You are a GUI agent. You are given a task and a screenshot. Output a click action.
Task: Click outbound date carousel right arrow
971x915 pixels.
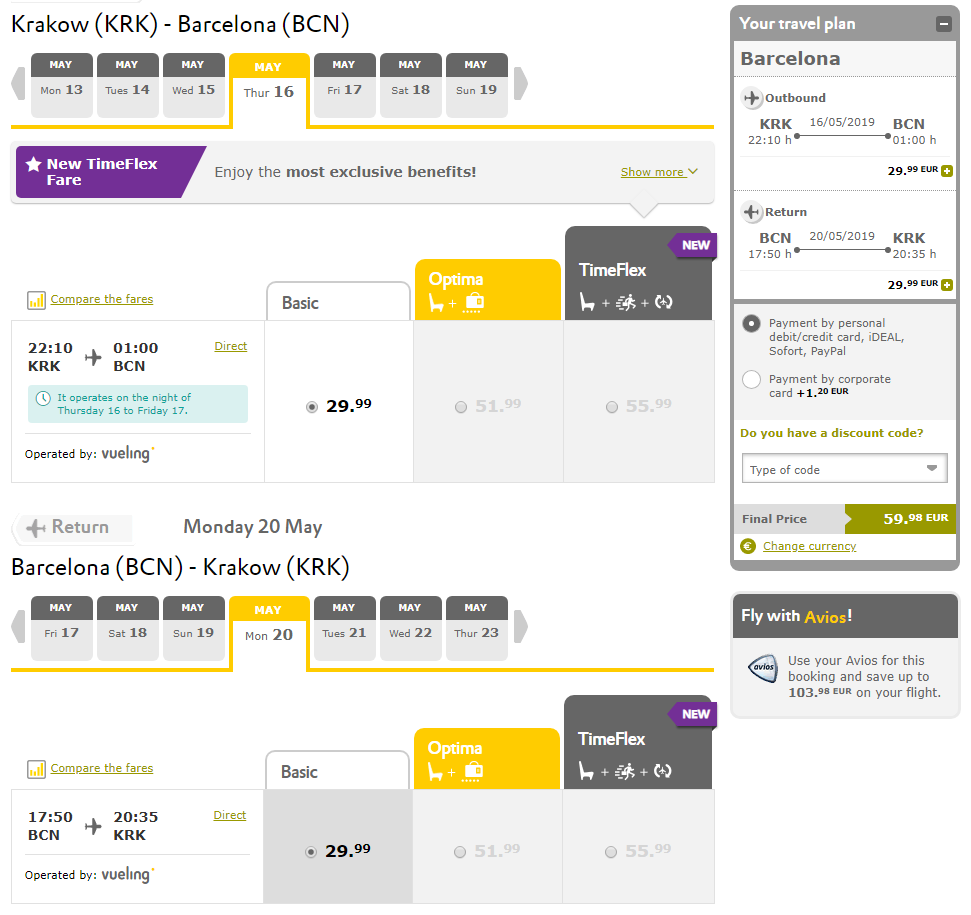[x=521, y=83]
